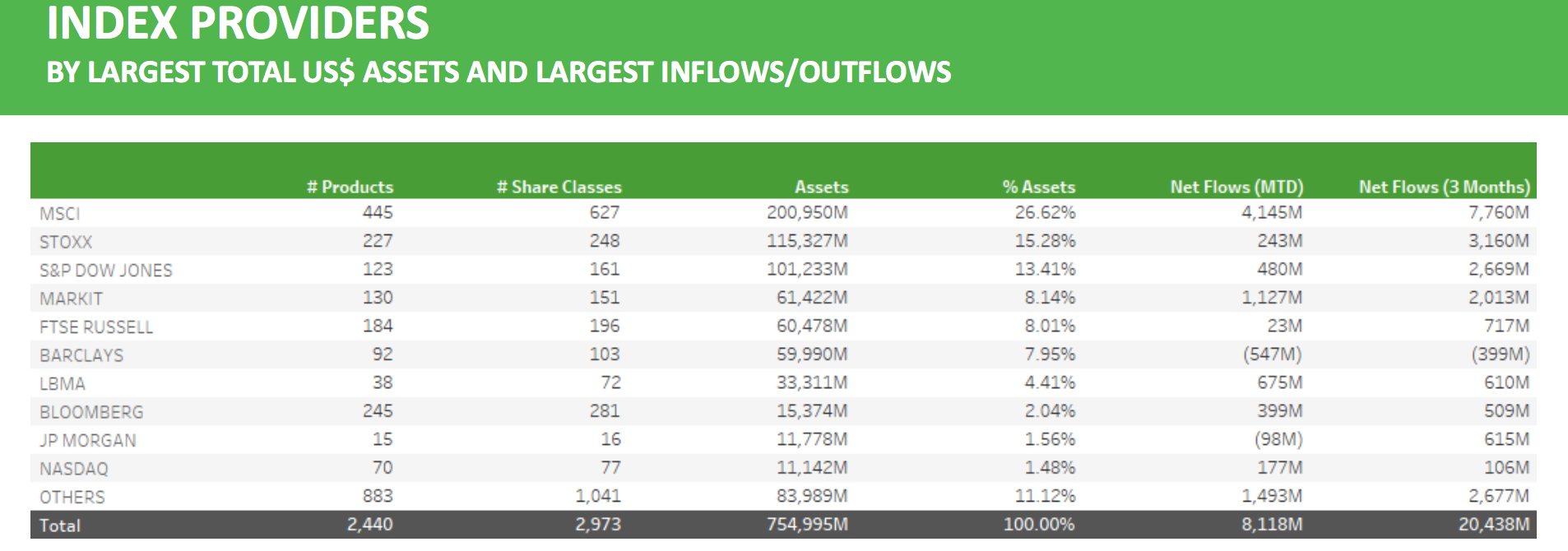This screenshot has height=551, width=1568.
Task: Click JP Morgan assets value 11,778M
Action: coord(812,439)
